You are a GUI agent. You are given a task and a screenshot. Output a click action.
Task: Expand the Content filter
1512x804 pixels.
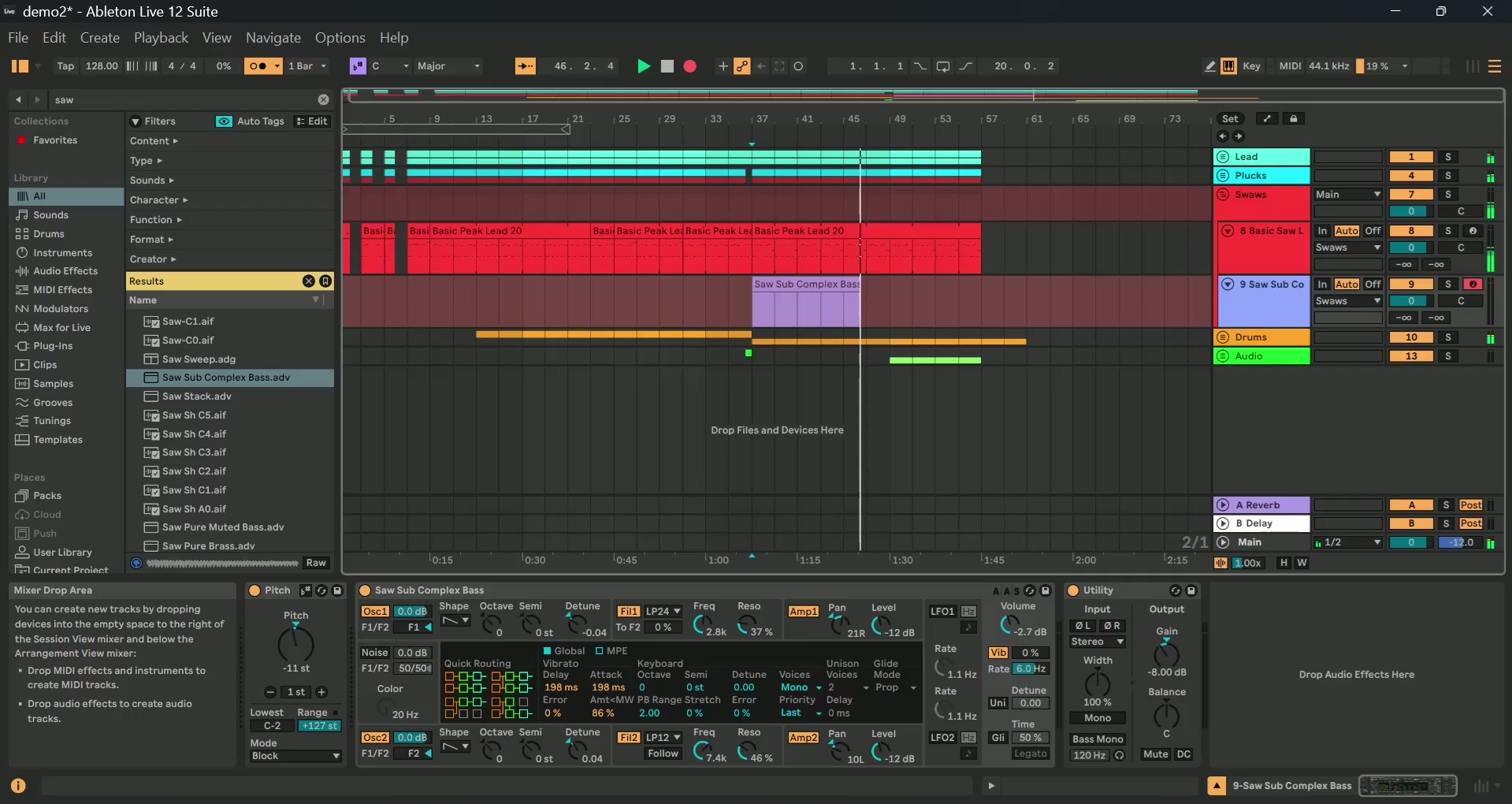point(154,141)
